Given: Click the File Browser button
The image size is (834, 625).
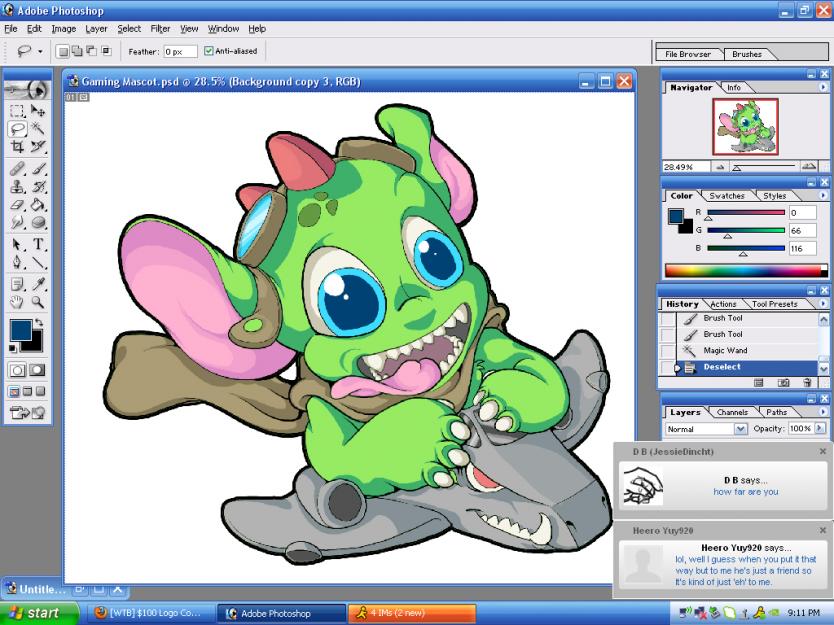Looking at the screenshot, I should click(x=688, y=54).
